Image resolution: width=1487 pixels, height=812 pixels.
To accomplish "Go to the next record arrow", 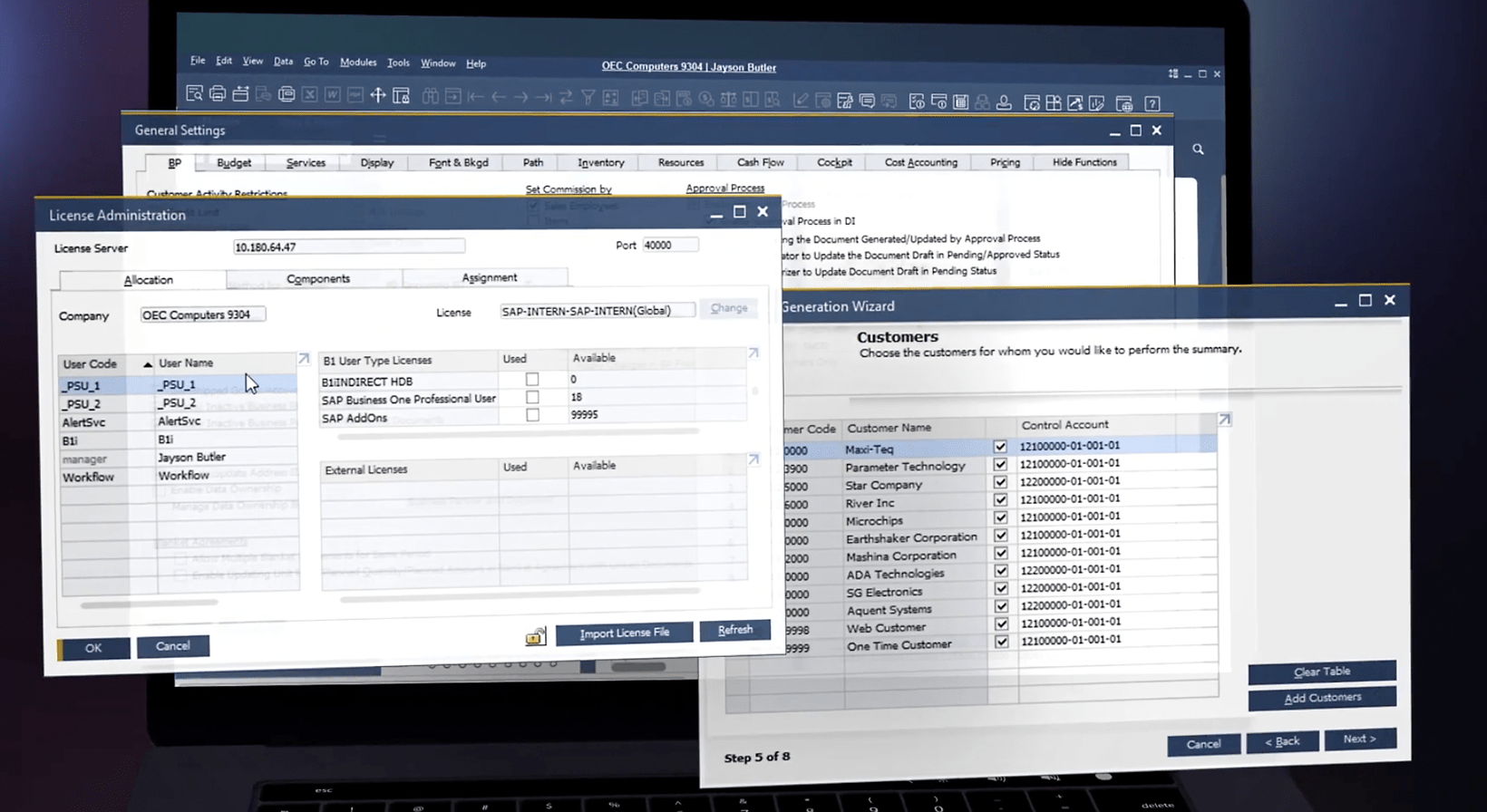I will pos(520,97).
